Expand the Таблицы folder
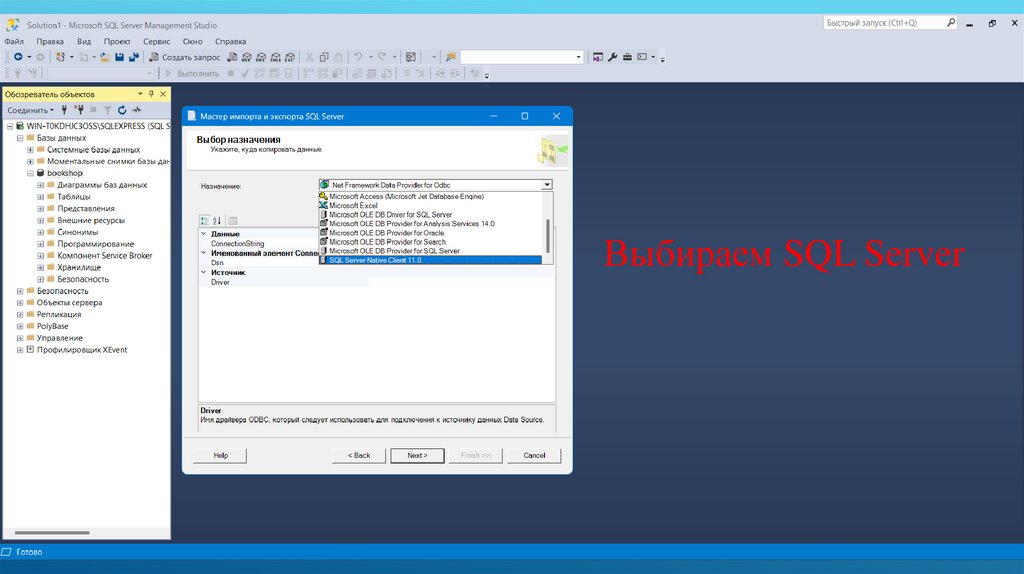Image resolution: width=1024 pixels, height=574 pixels. pyautogui.click(x=40, y=197)
